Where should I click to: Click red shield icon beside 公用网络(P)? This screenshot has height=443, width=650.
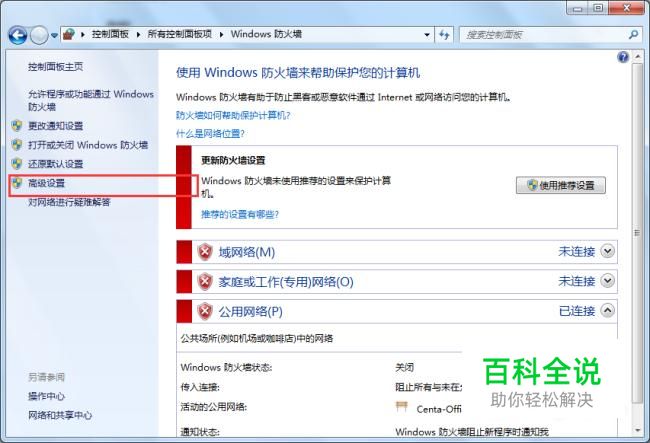pos(205,312)
